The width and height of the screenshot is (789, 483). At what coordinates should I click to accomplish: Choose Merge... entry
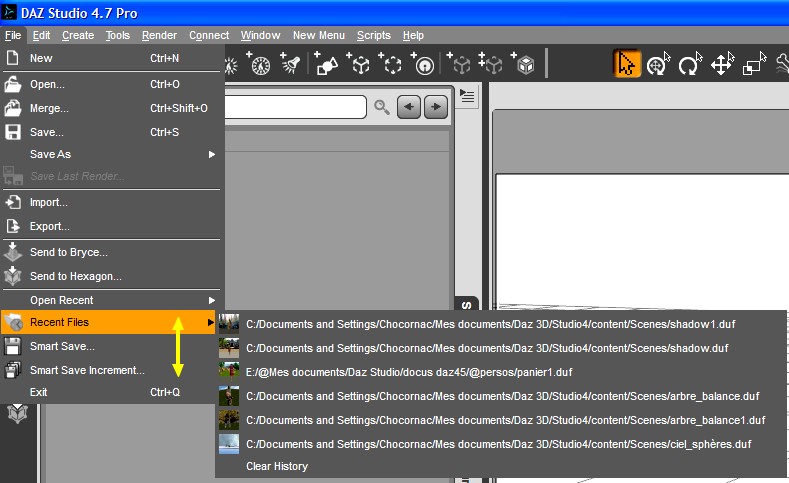pyautogui.click(x=112, y=108)
